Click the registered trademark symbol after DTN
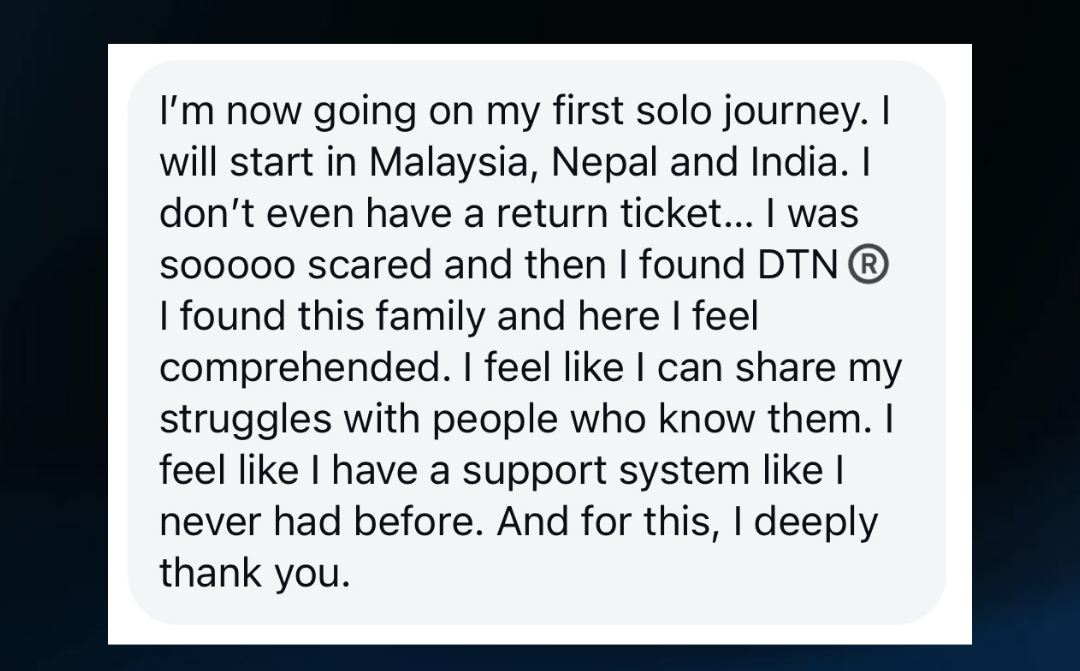The width and height of the screenshot is (1080, 671). click(868, 265)
